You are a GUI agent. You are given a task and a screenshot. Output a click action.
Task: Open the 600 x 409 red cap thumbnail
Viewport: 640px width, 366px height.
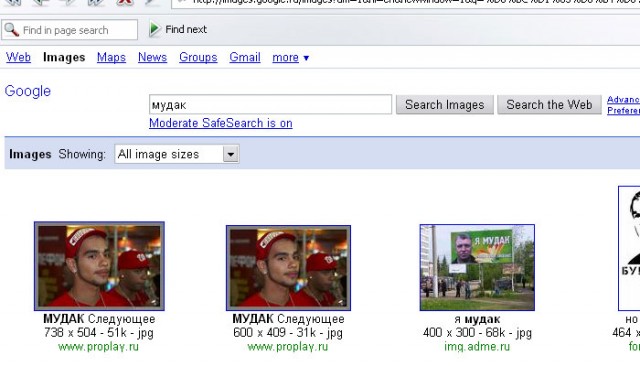(288, 268)
